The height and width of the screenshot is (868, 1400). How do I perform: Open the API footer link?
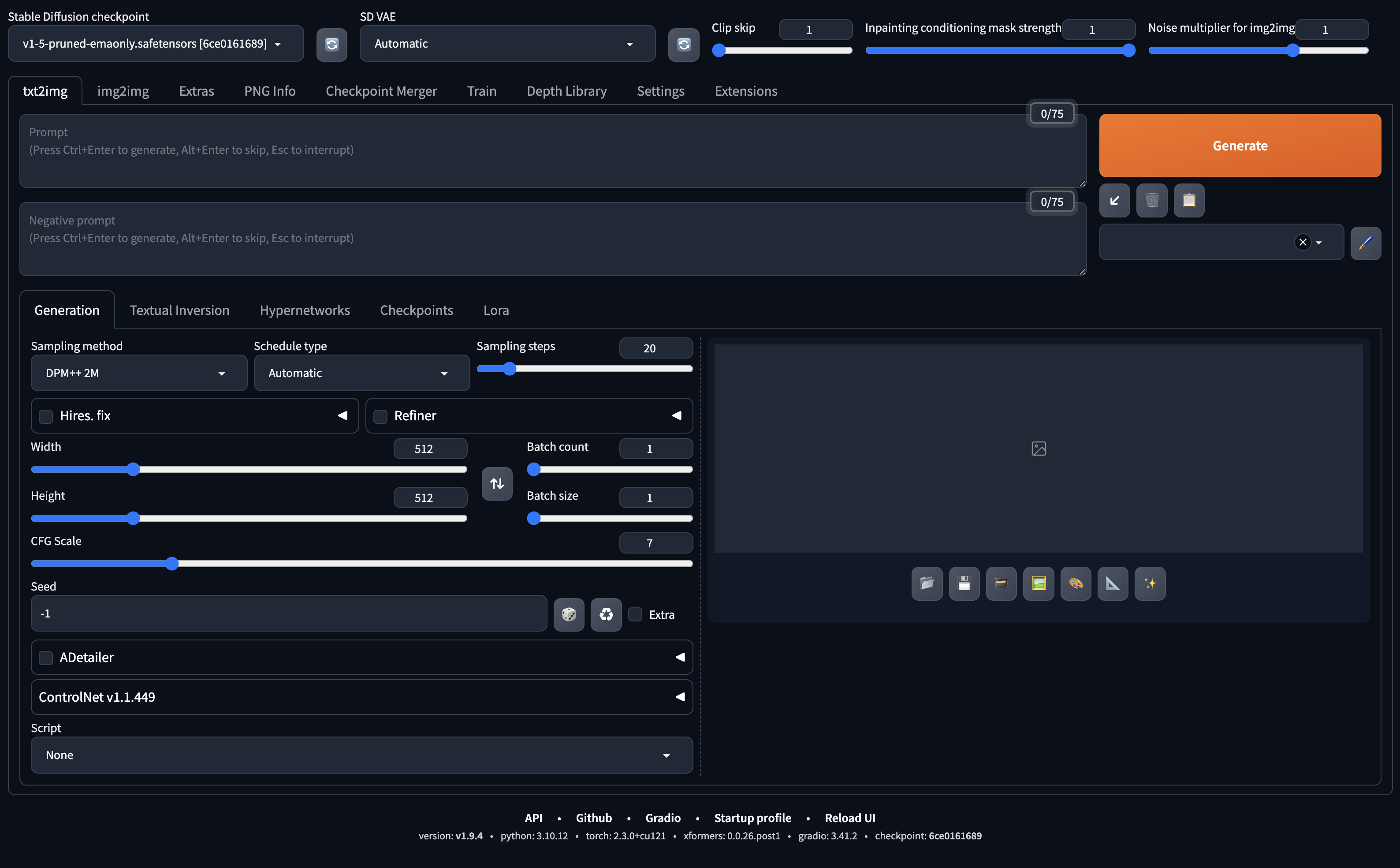tap(533, 818)
